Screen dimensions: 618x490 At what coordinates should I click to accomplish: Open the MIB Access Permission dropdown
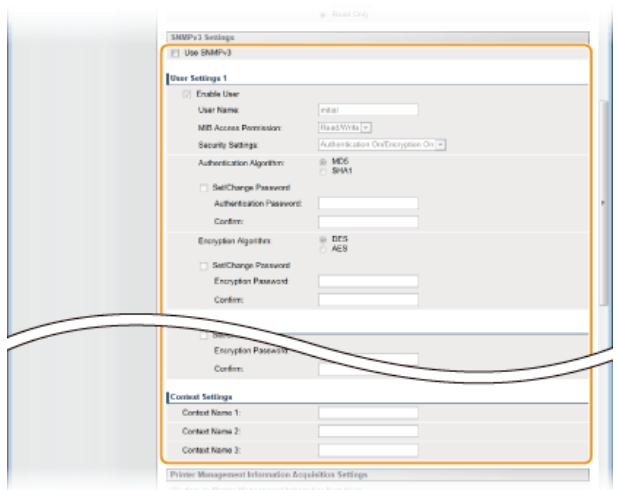click(345, 128)
